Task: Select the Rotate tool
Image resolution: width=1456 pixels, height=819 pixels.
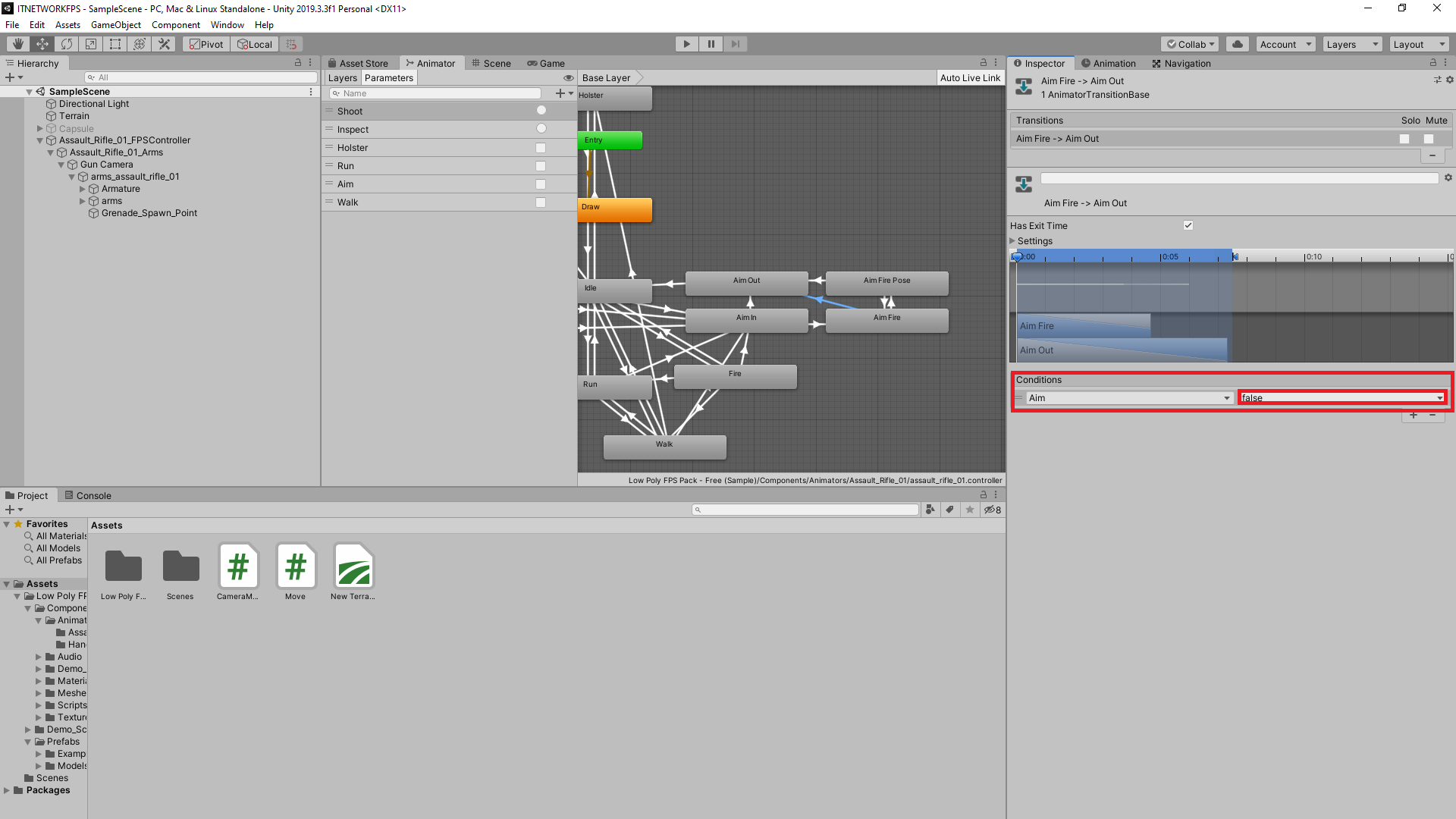Action: (66, 43)
